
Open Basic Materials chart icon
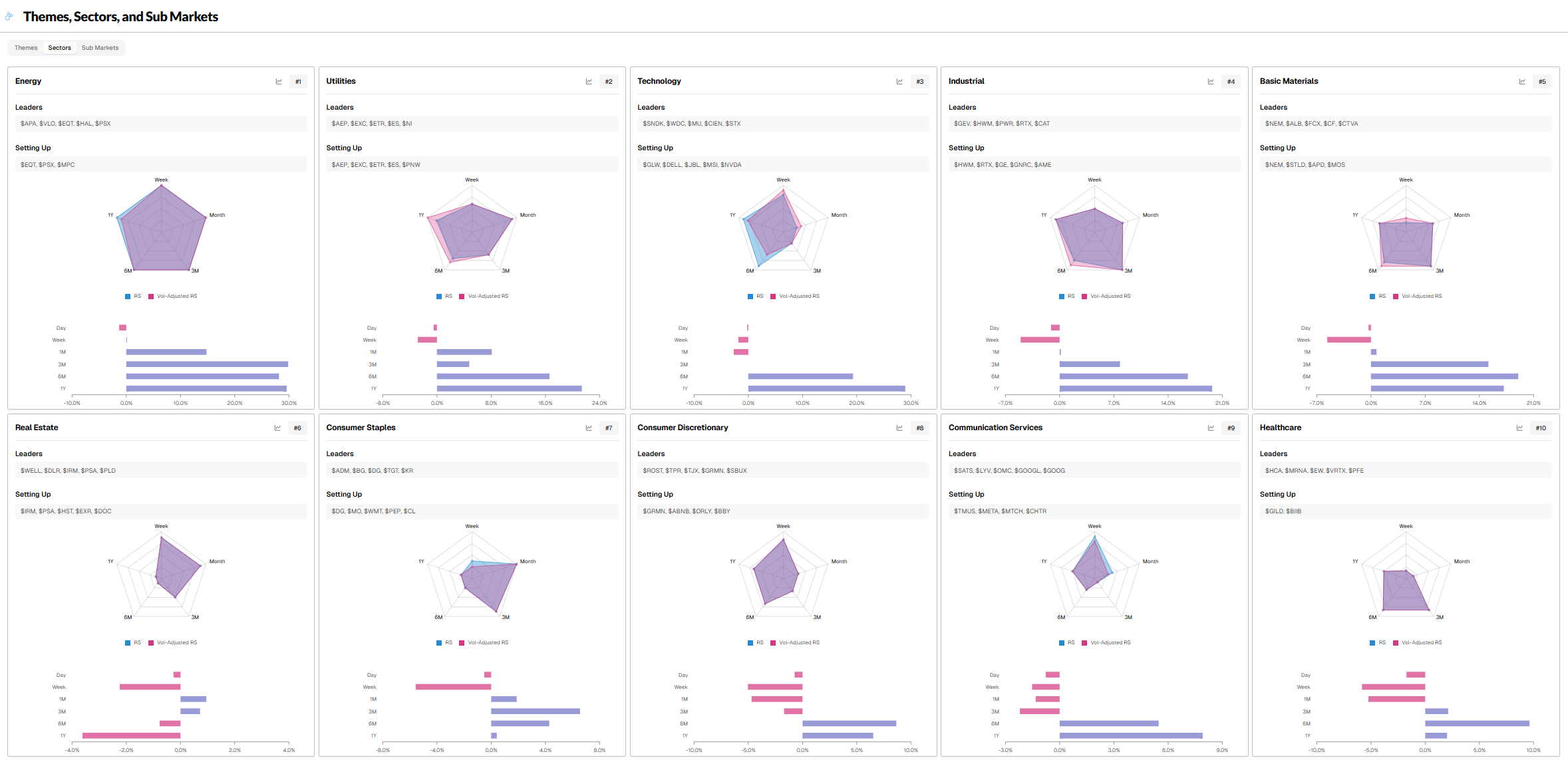pyautogui.click(x=1522, y=82)
